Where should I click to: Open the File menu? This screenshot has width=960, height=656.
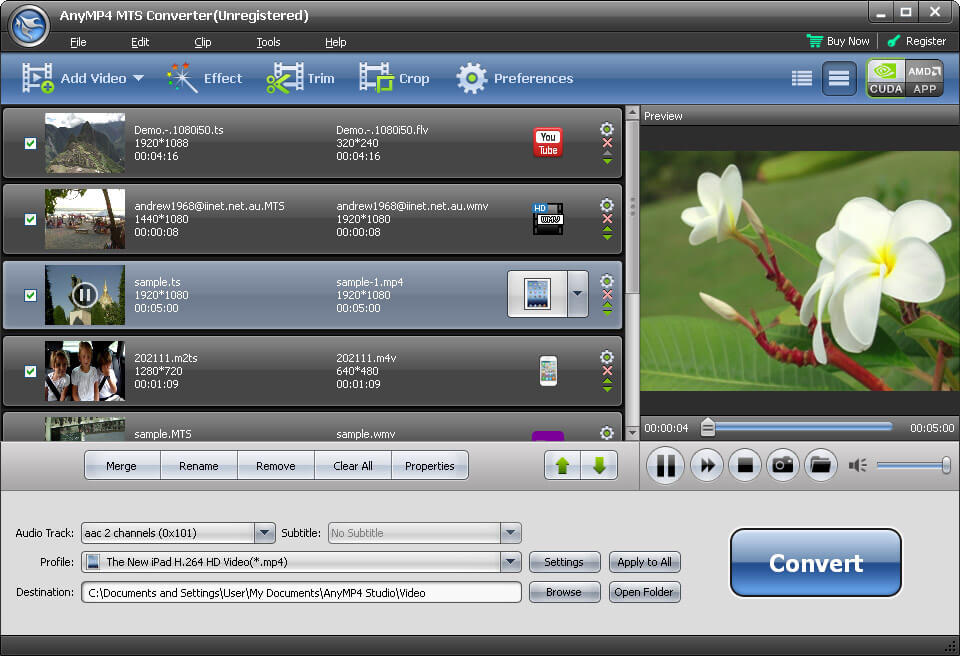click(78, 42)
